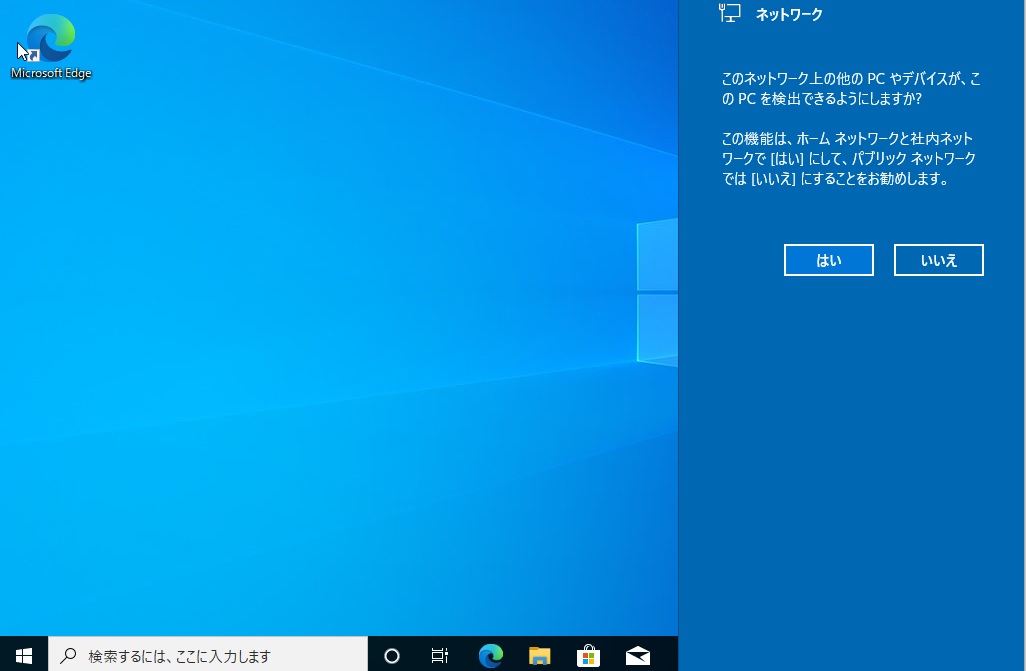The width and height of the screenshot is (1026, 671).
Task: Launch Edge from the taskbar
Action: 491,655
